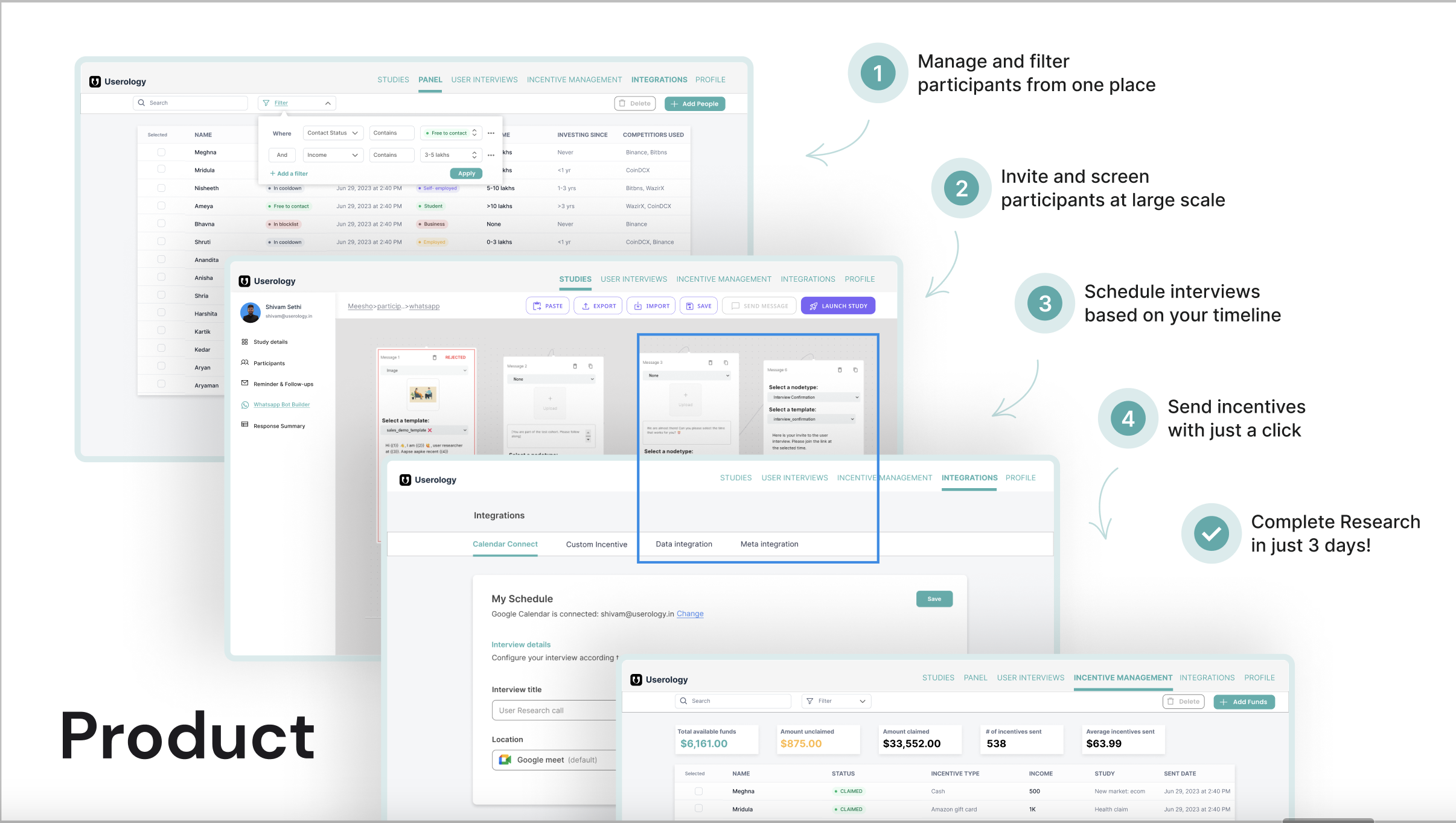
Task: Open the Filter dropdown in Incentive Management
Action: (836, 701)
